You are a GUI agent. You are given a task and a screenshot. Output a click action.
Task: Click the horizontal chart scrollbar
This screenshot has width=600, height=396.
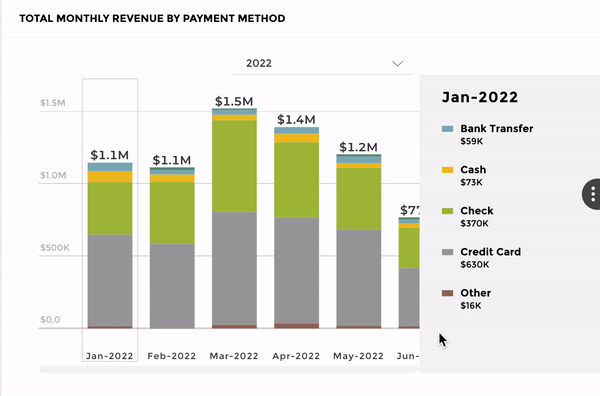click(229, 369)
